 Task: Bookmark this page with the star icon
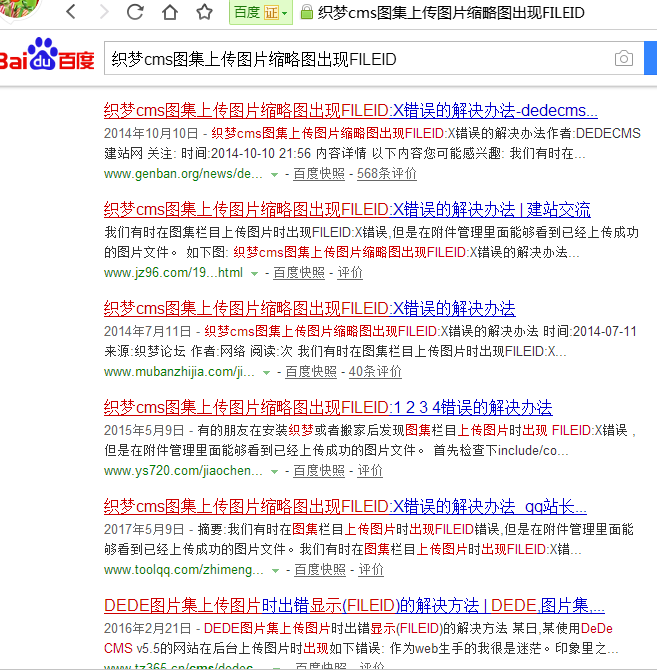click(204, 12)
